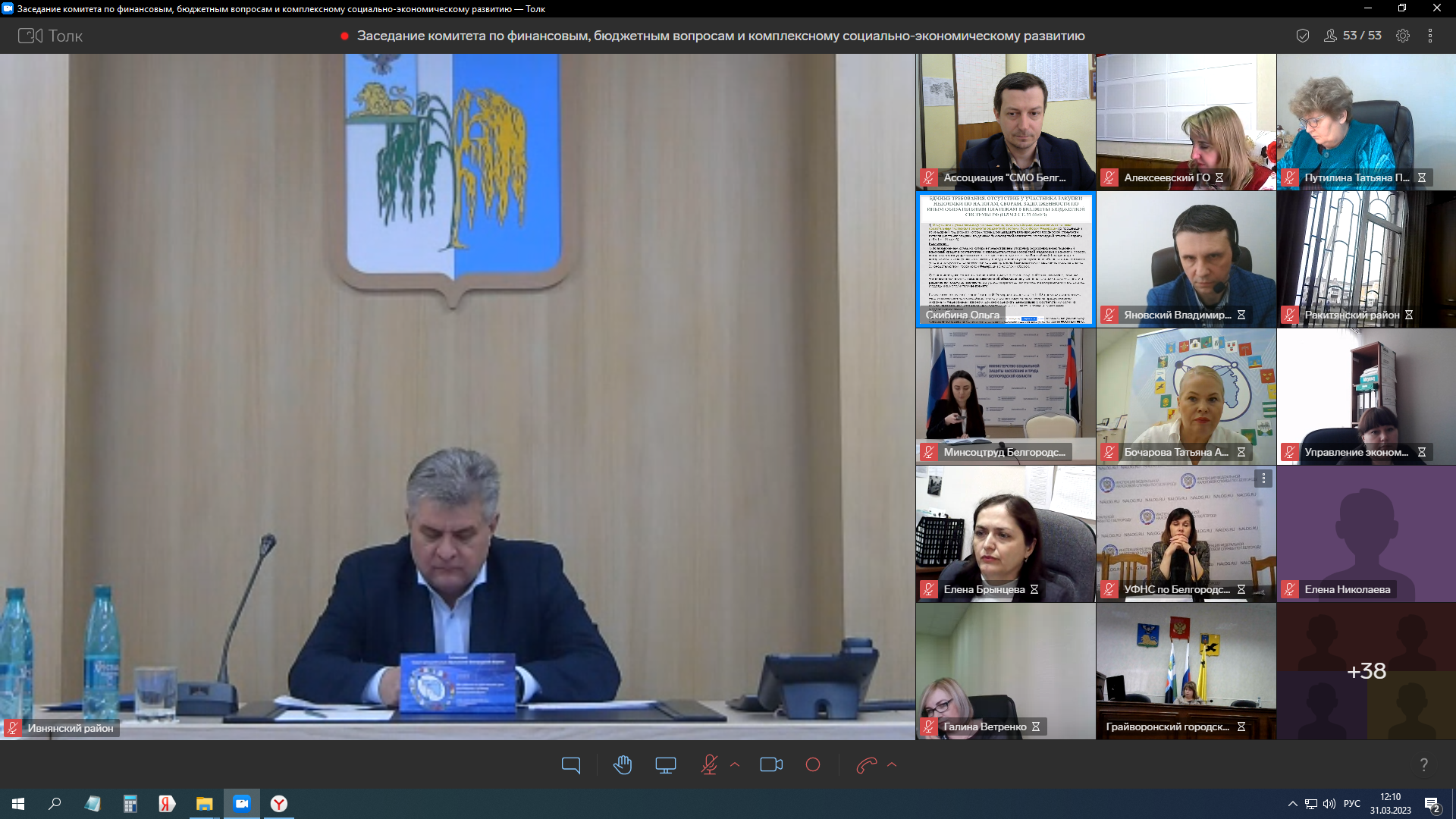Toggle the camera on or off
This screenshot has width=1456, height=819.
771,765
